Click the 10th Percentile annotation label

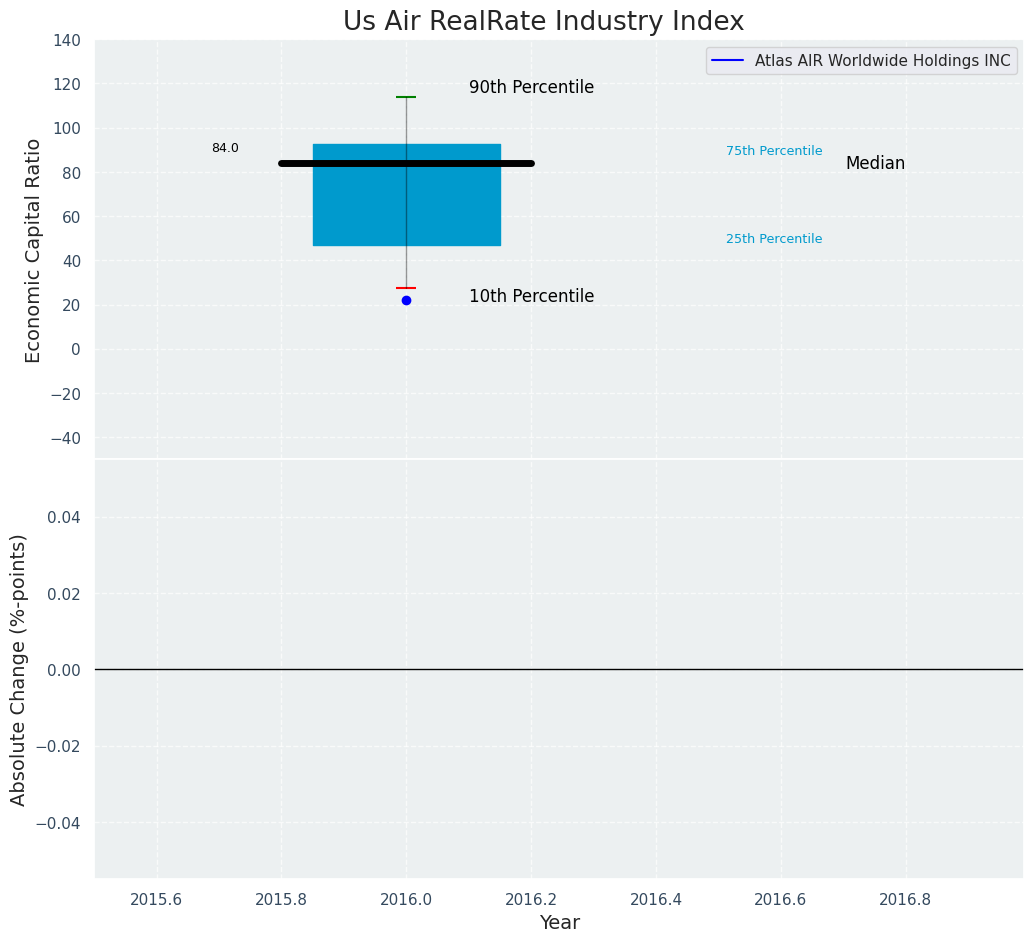pyautogui.click(x=531, y=297)
